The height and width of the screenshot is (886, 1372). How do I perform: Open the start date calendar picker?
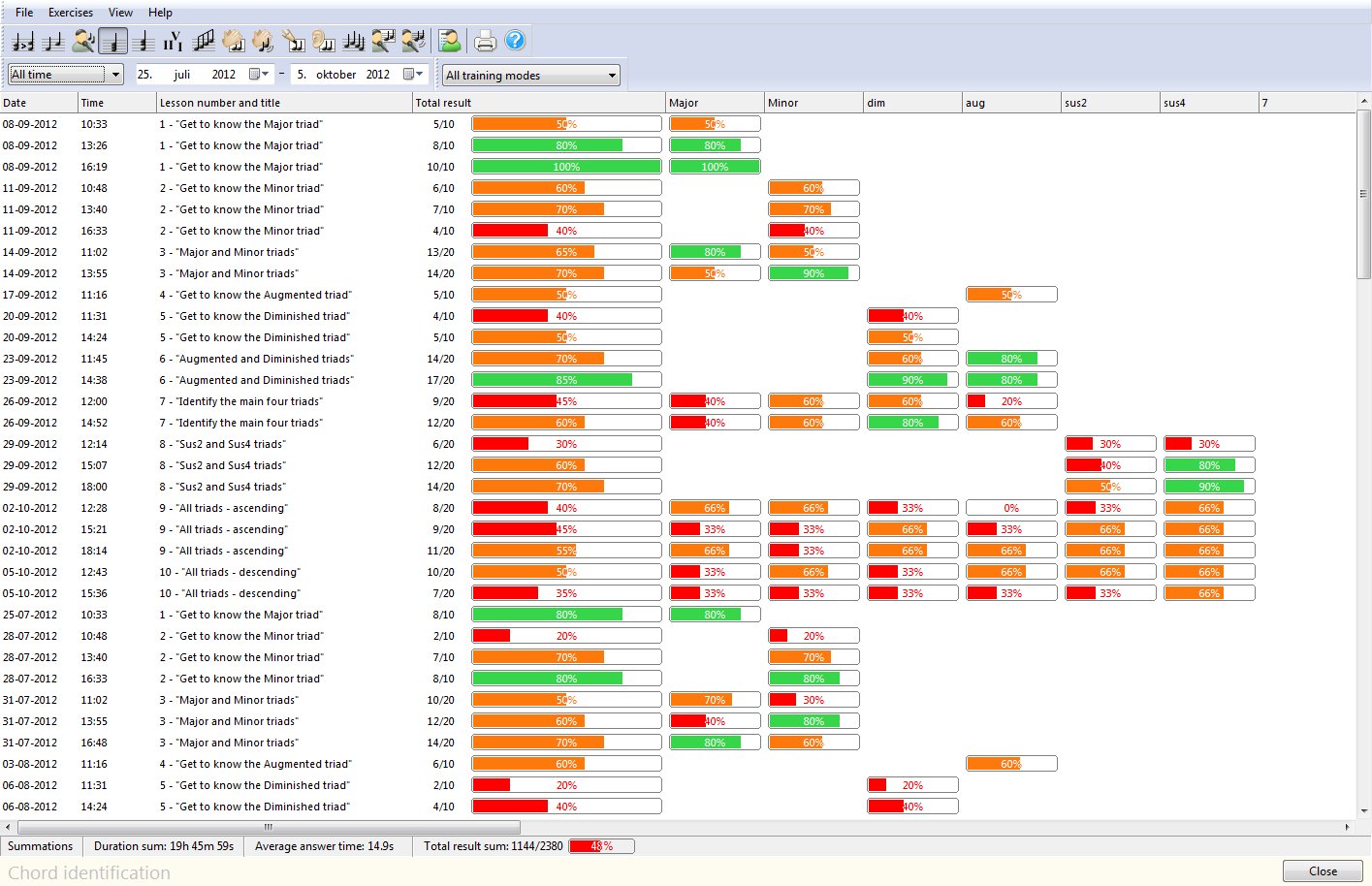point(258,75)
